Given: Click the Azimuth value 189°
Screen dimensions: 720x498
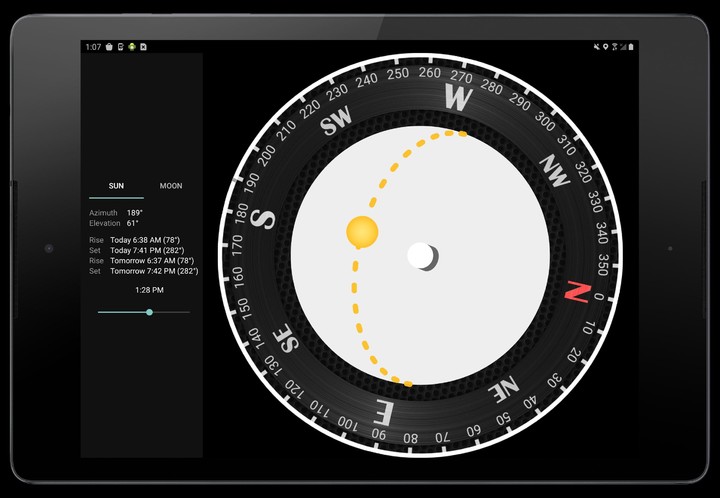Looking at the screenshot, I should (135, 213).
